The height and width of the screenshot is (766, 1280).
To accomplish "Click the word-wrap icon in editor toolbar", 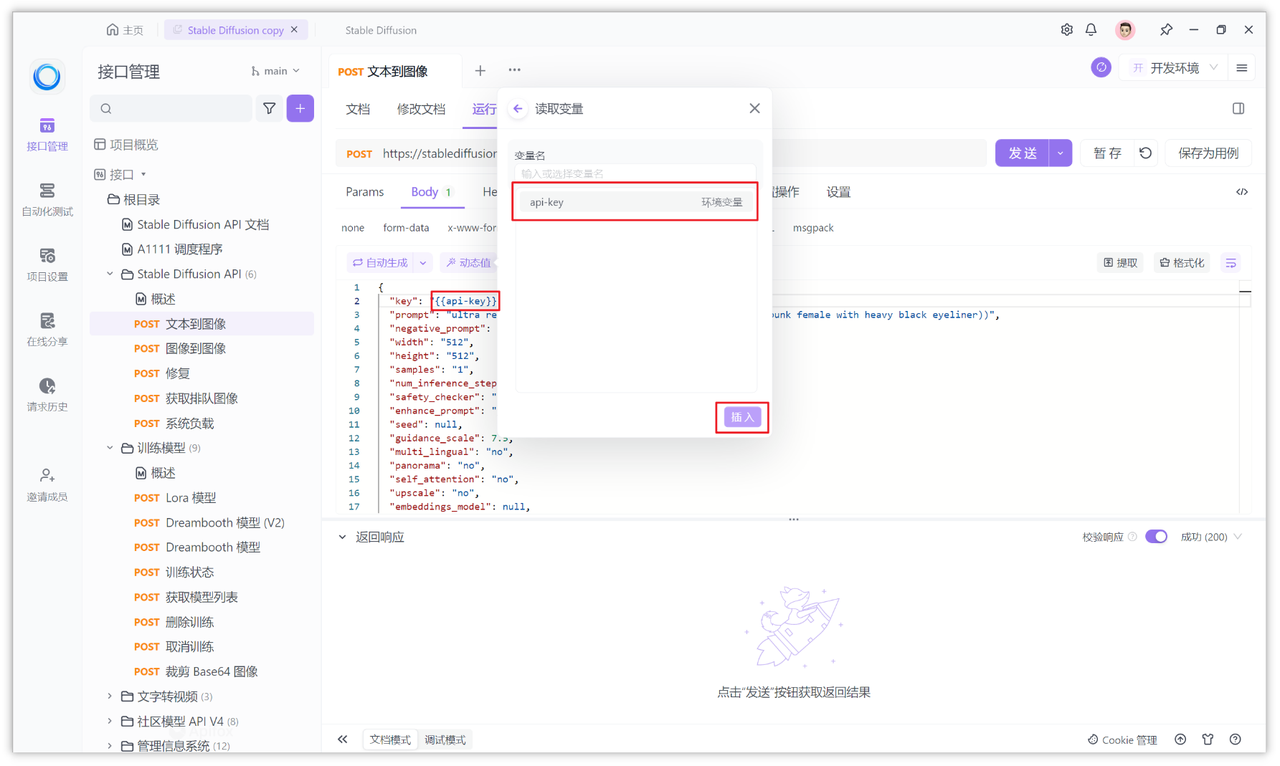I will click(1231, 263).
